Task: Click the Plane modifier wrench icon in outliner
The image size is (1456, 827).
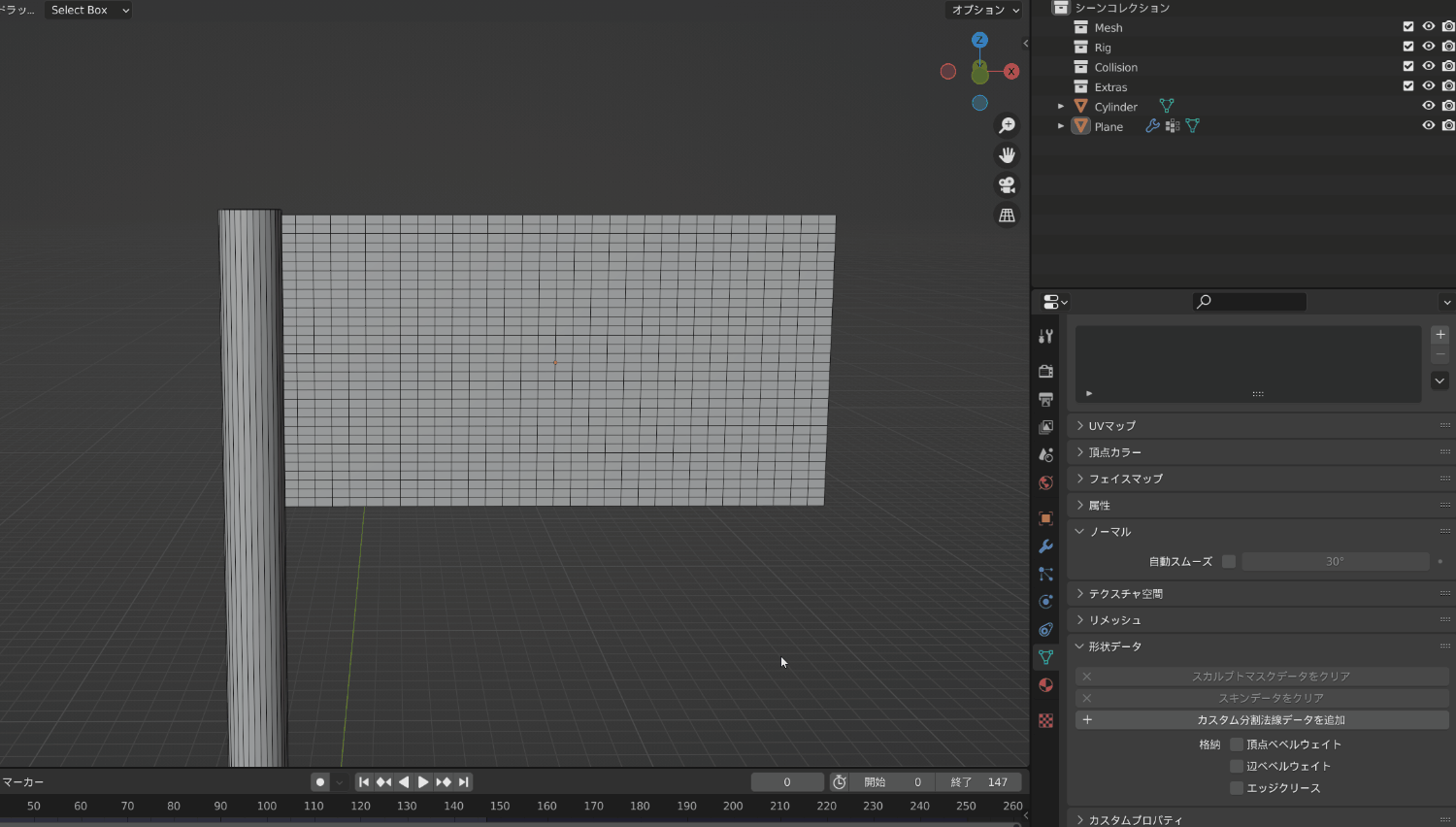Action: click(x=1152, y=126)
